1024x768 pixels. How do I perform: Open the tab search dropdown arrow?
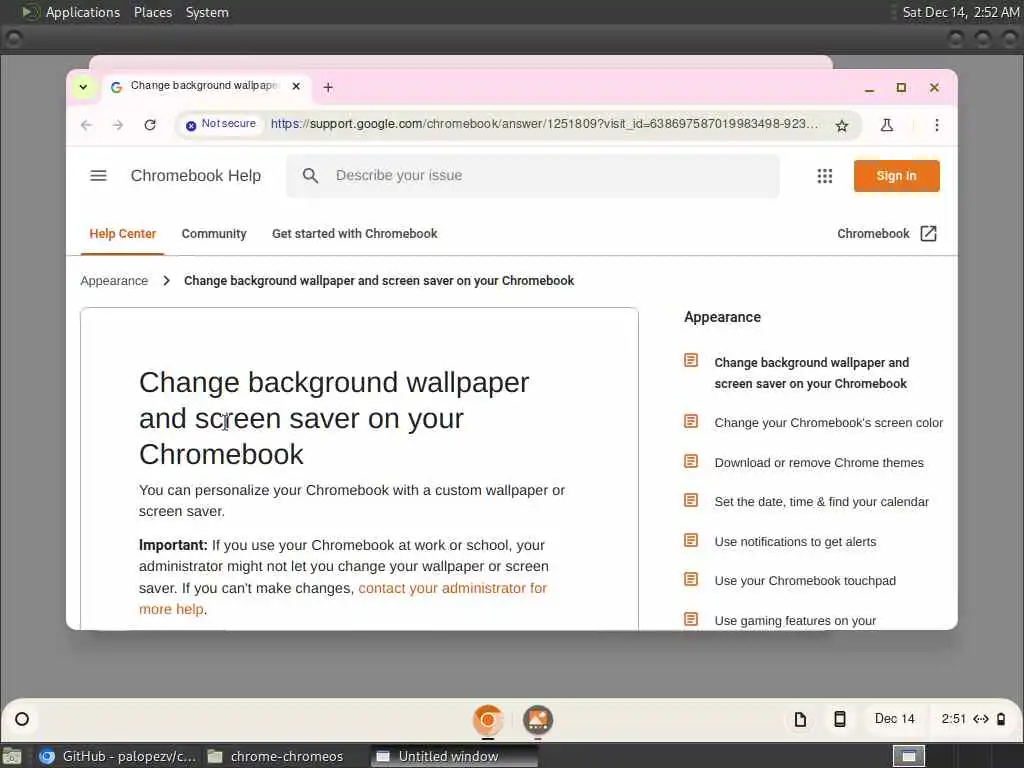(x=83, y=87)
